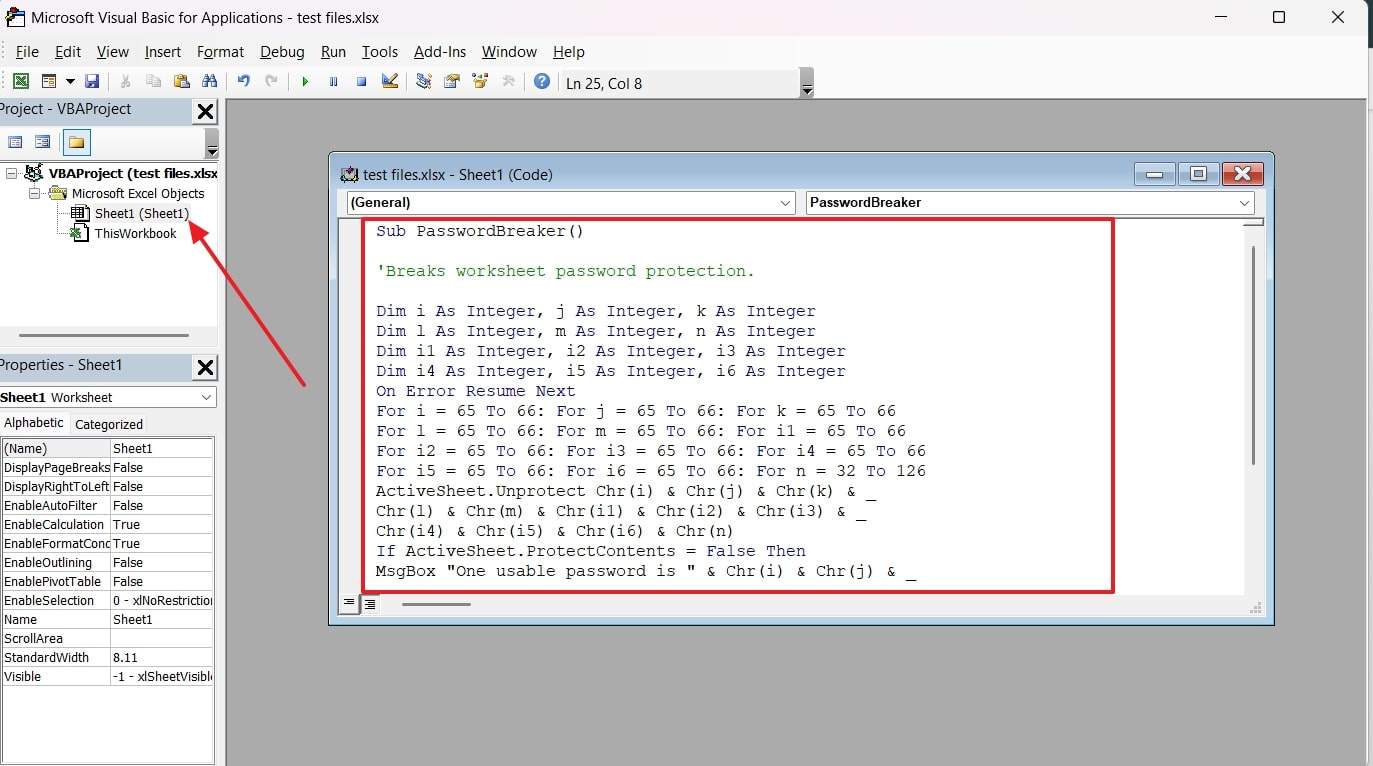Open the Debug menu
The width and height of the screenshot is (1373, 766).
[282, 52]
